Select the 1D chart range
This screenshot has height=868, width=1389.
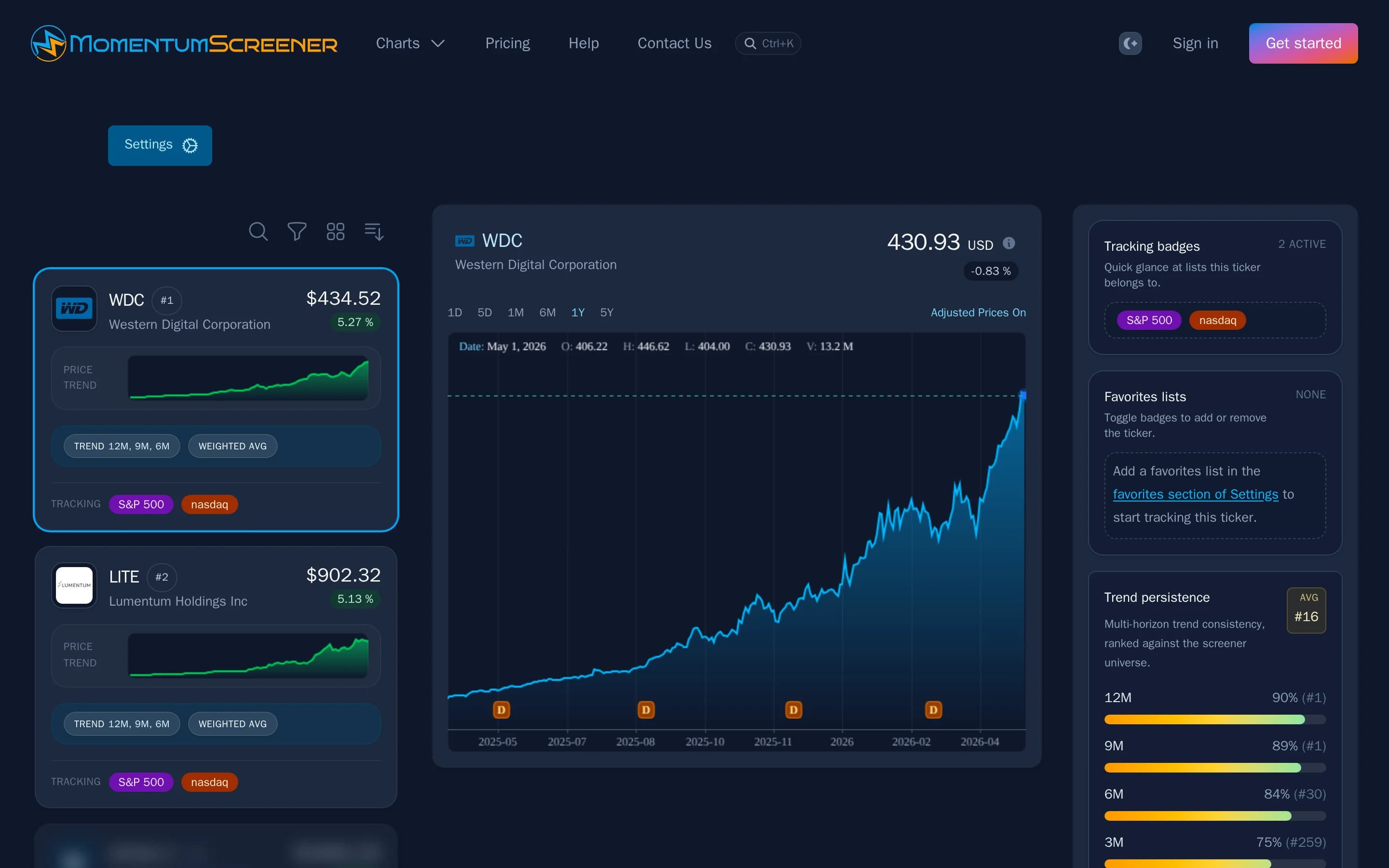pyautogui.click(x=455, y=312)
